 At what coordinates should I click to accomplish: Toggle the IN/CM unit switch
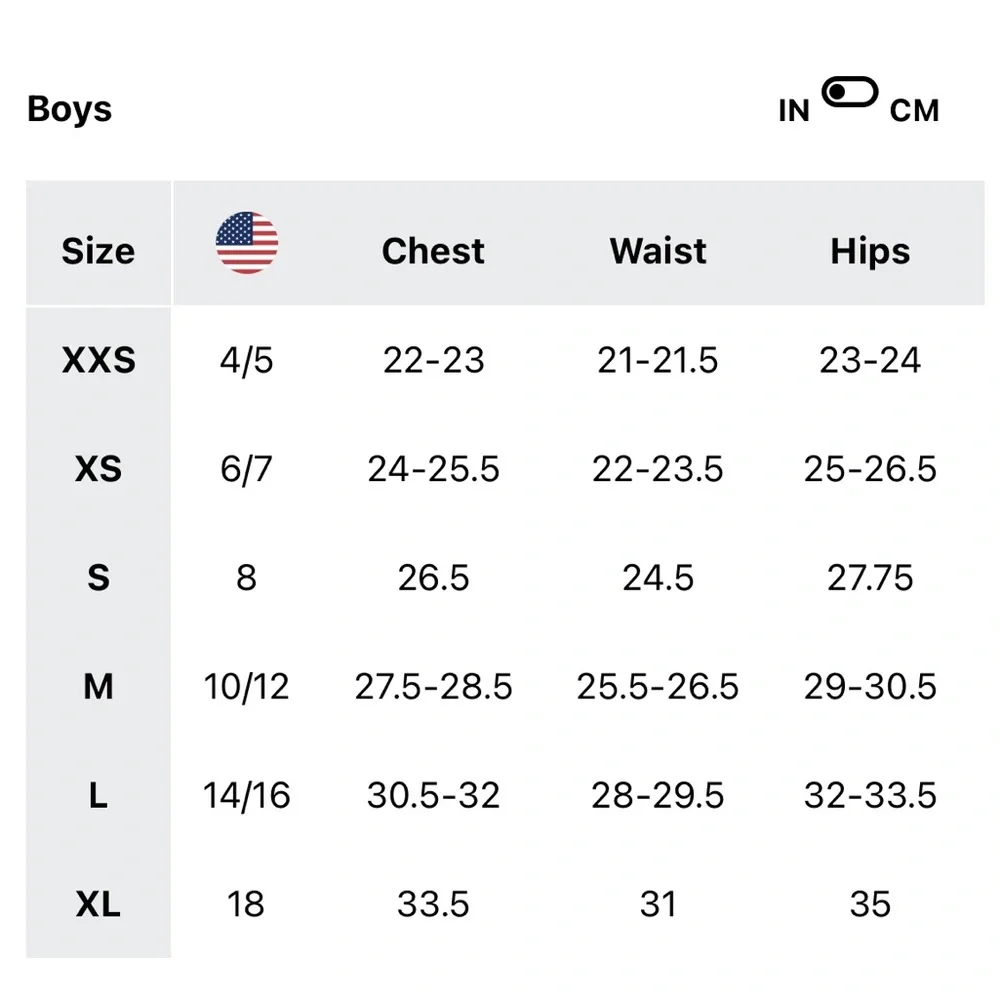tap(849, 92)
